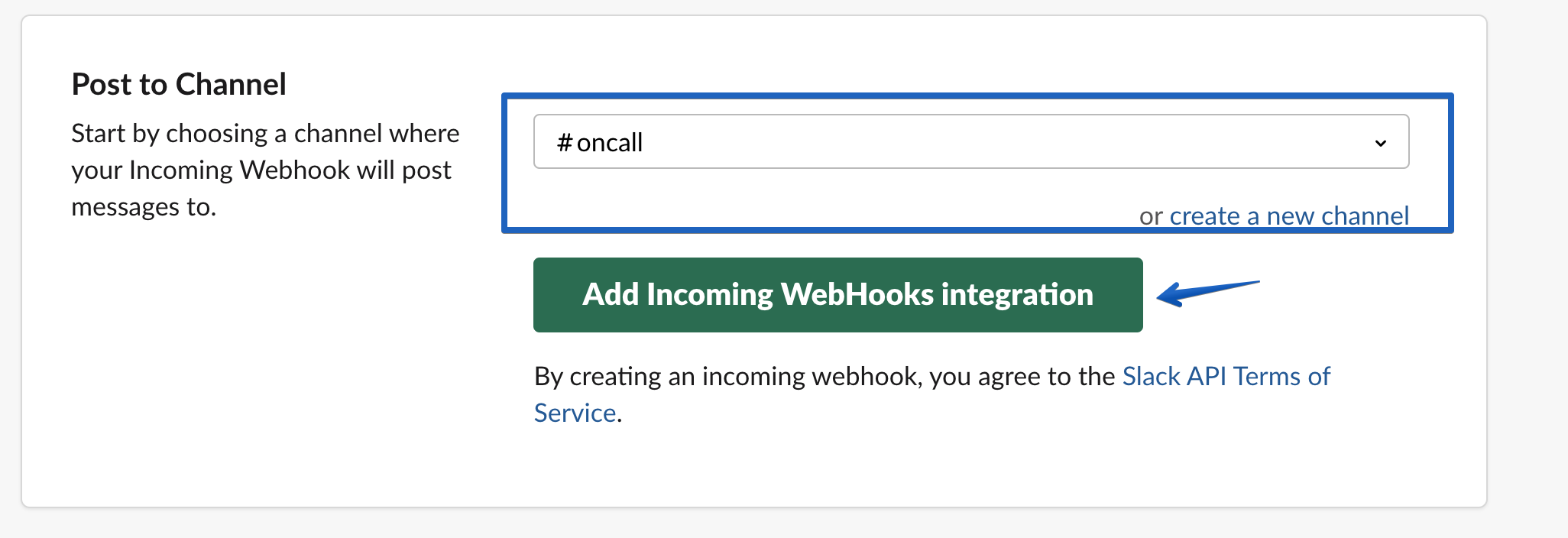
Task: Click Add Incoming WebHooks integration
Action: [x=837, y=295]
